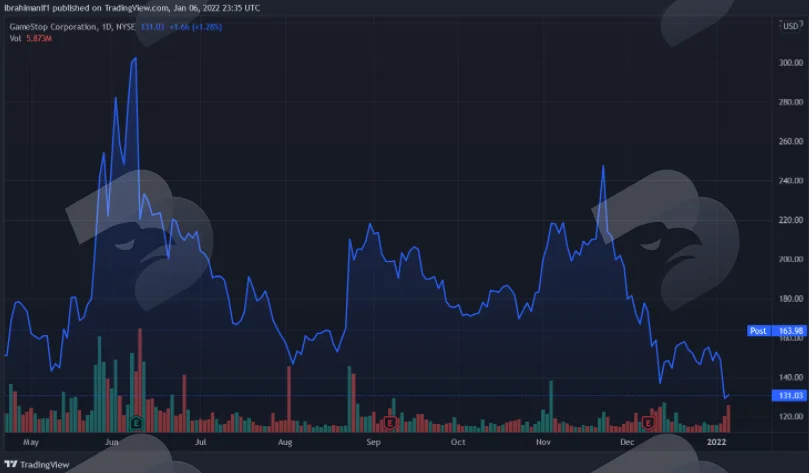The height and width of the screenshot is (473, 809).
Task: Click the Nov label on time axis
Action: 543,442
